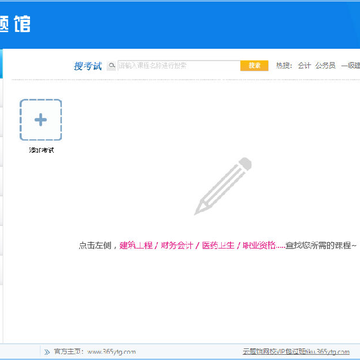Open the tiku.365ytg.com VIP class link
The image size is (360, 360).
296,352
